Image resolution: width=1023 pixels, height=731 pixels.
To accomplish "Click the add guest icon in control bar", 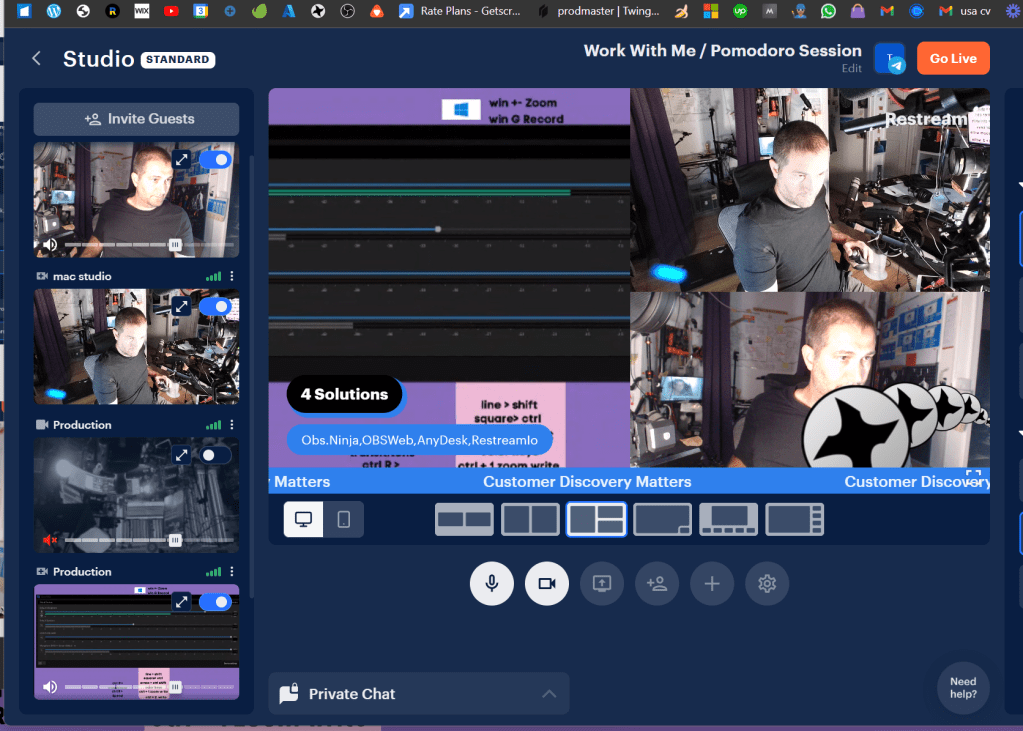I will click(x=657, y=583).
